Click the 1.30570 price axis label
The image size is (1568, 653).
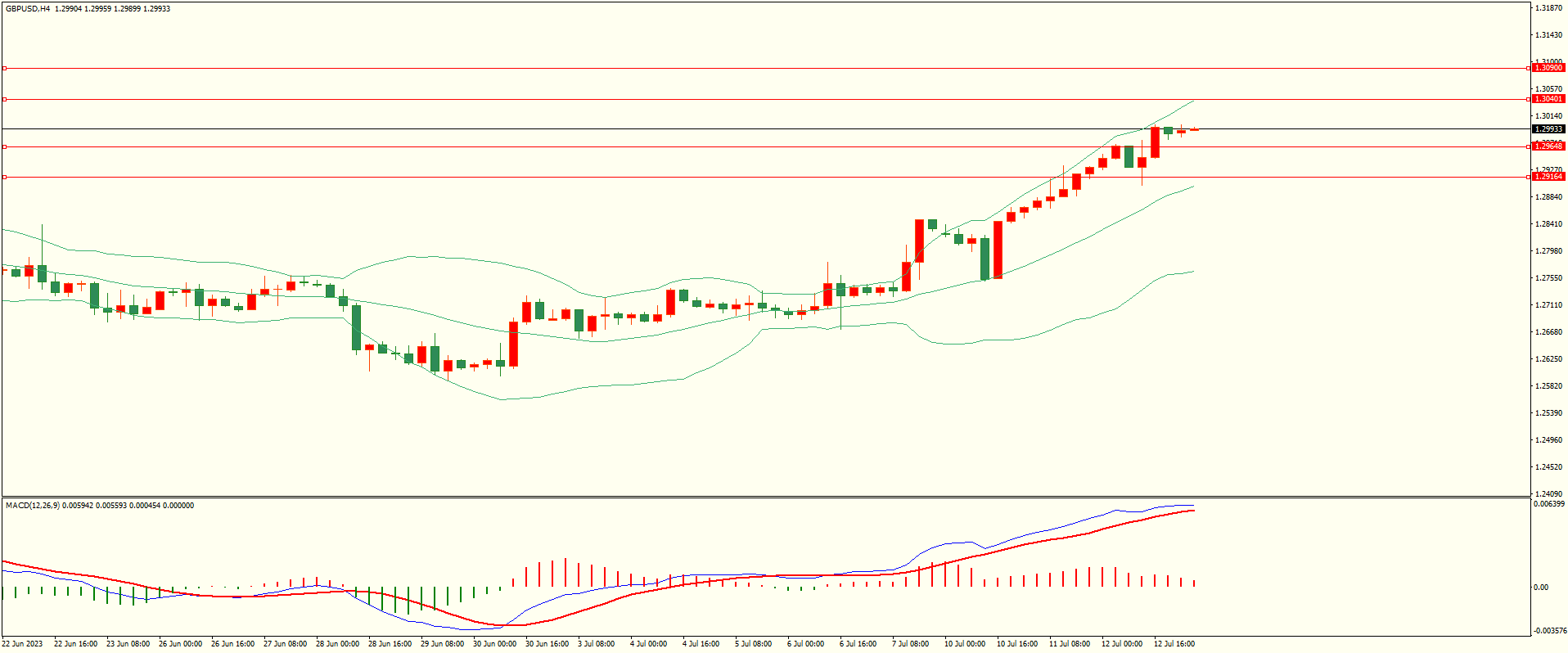1548,89
